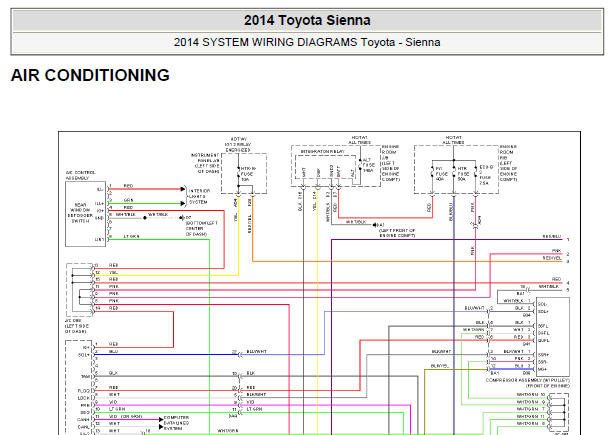Image resolution: width=609 pixels, height=435 pixels.
Task: Click the "ALT FUSE 140A" label
Action: point(368,165)
